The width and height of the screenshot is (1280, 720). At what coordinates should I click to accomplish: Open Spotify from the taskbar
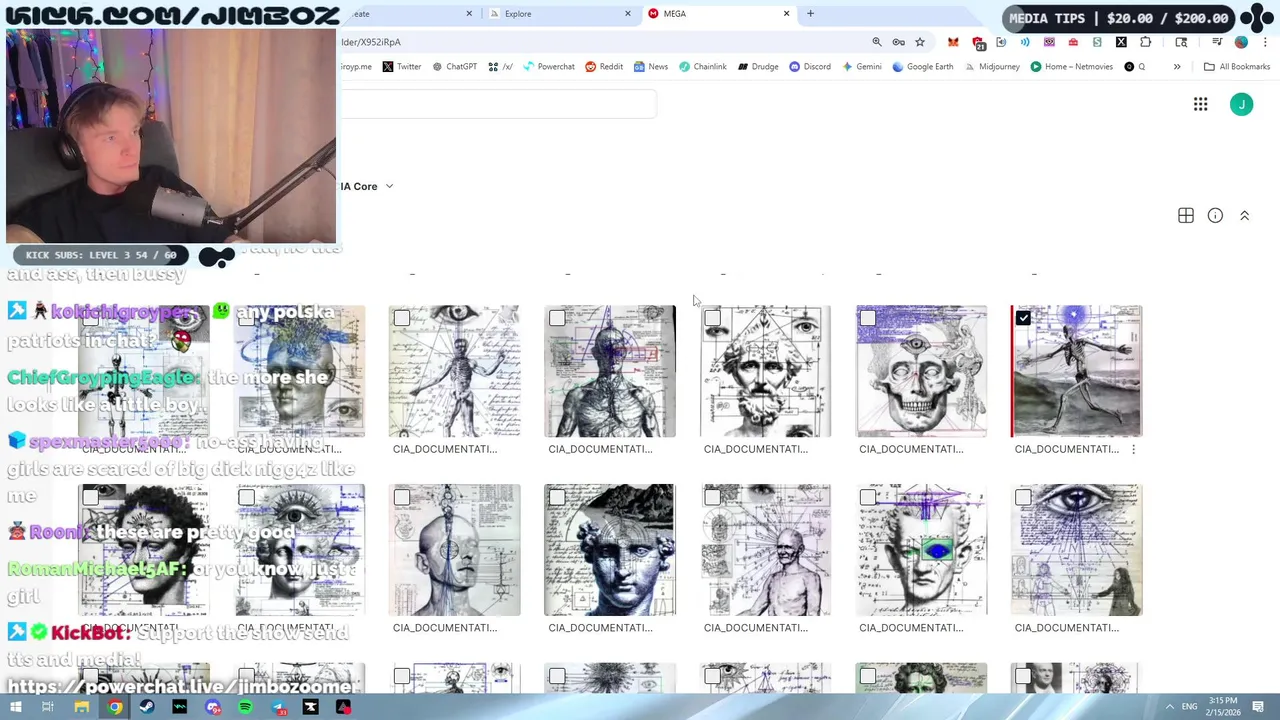(x=245, y=707)
